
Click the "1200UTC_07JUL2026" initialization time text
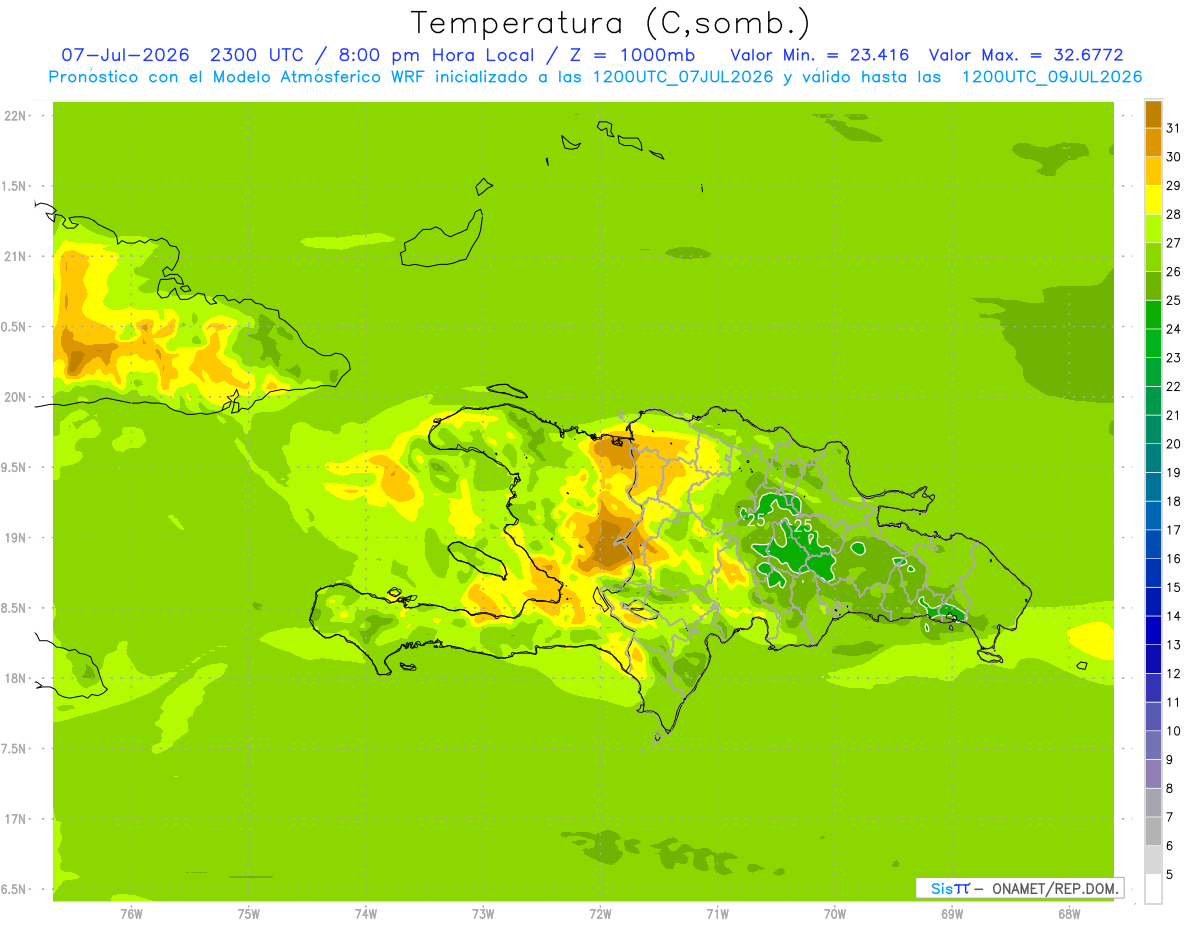pos(683,77)
